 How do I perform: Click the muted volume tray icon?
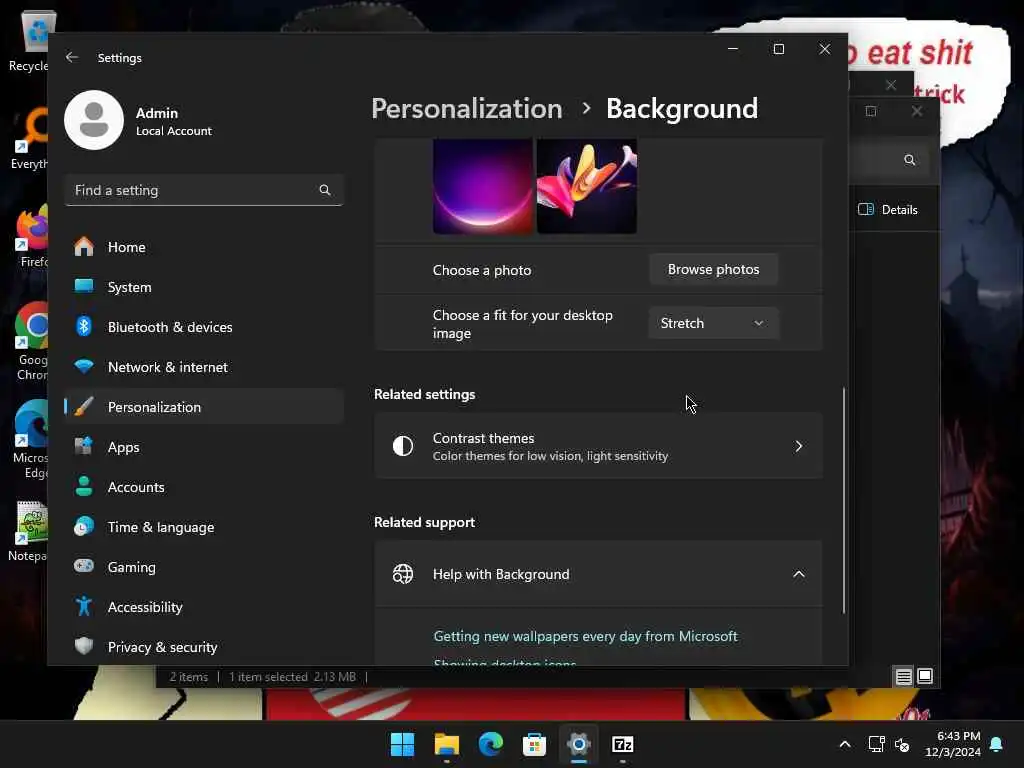click(903, 744)
